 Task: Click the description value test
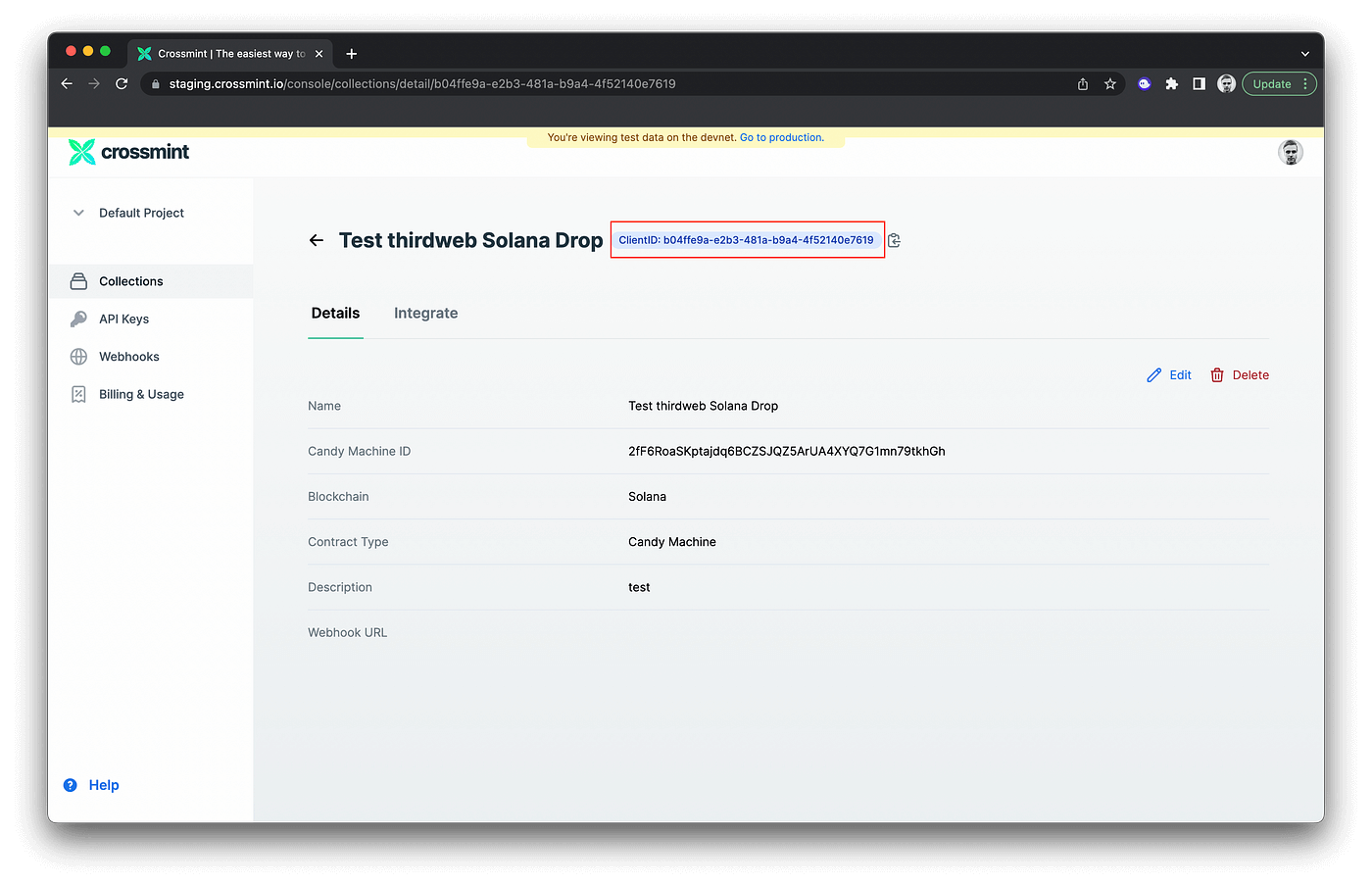639,588
